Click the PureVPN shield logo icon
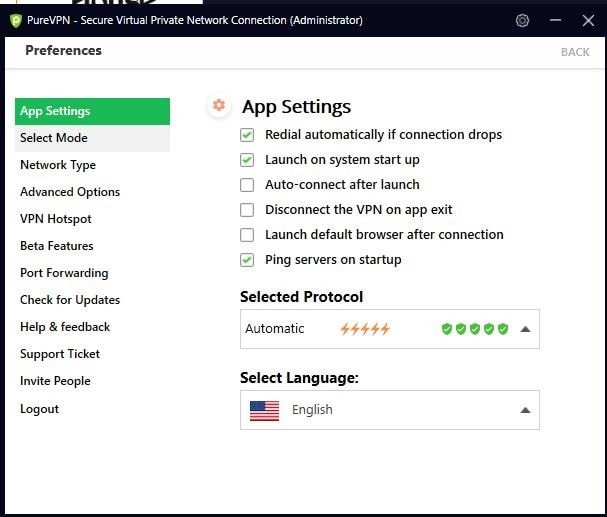This screenshot has height=517, width=607. click(x=16, y=21)
